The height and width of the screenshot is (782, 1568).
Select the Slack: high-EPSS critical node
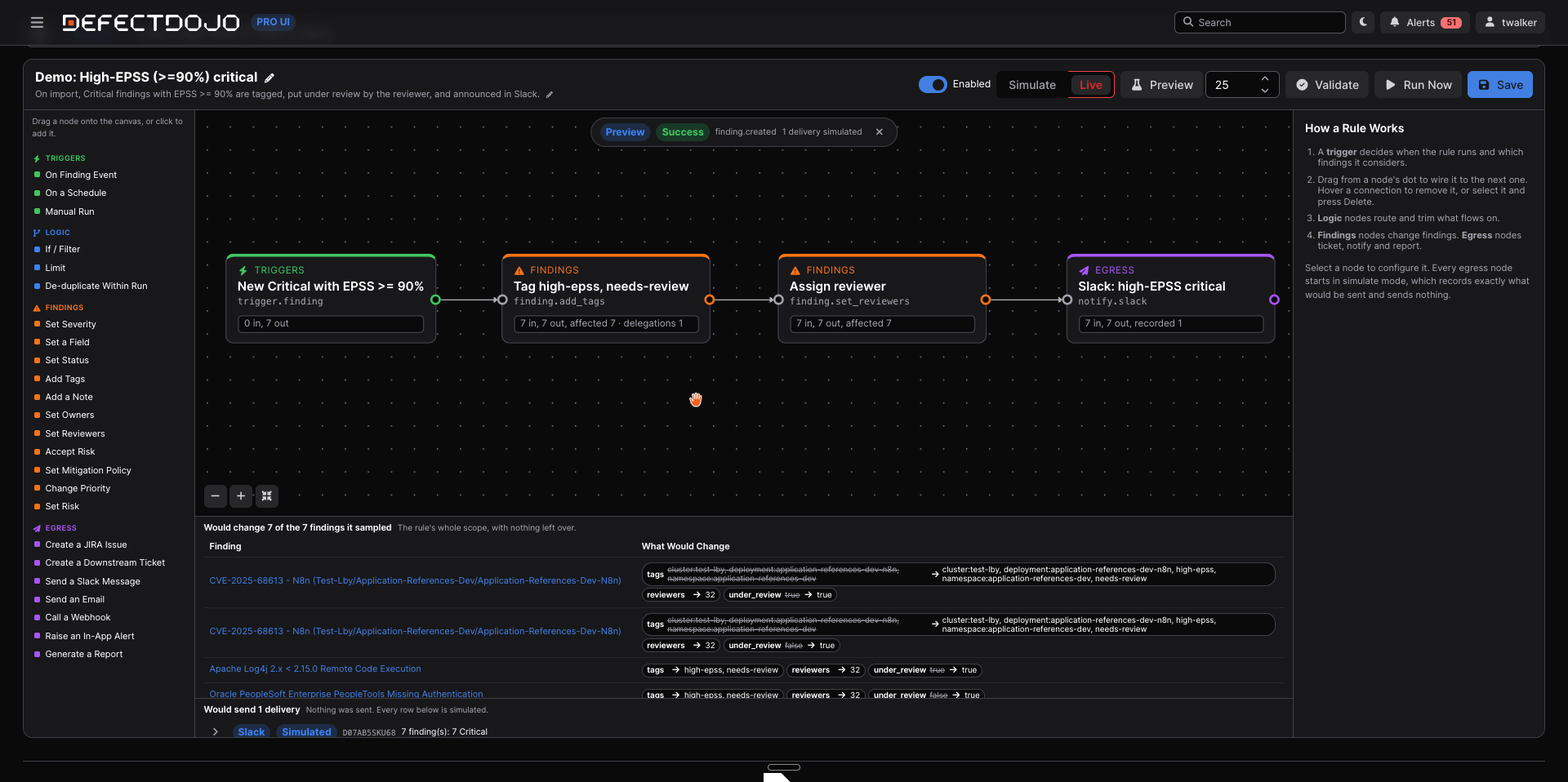(1170, 299)
